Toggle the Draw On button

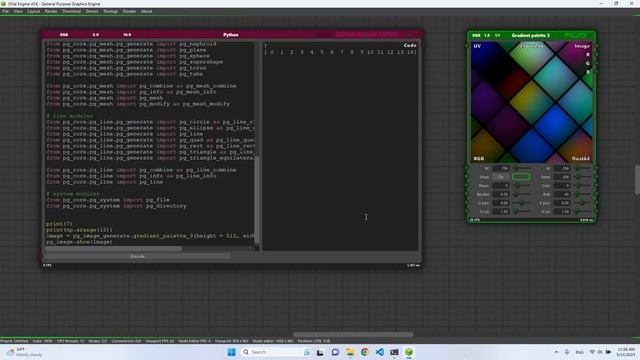500,177
